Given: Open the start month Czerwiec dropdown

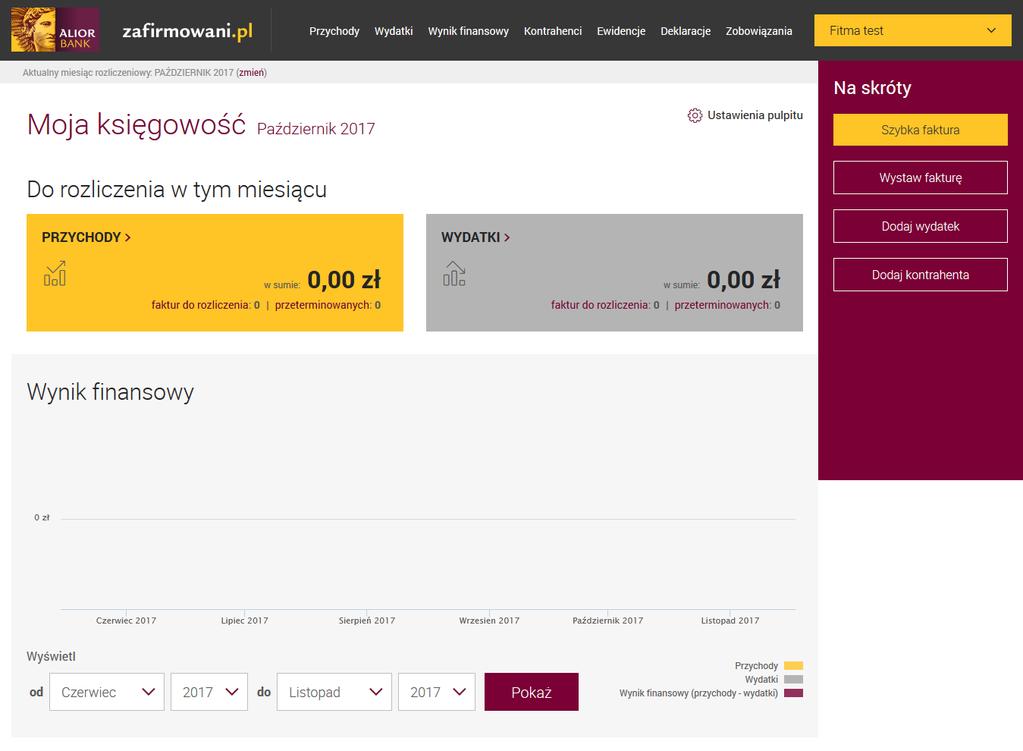Looking at the screenshot, I should [107, 692].
